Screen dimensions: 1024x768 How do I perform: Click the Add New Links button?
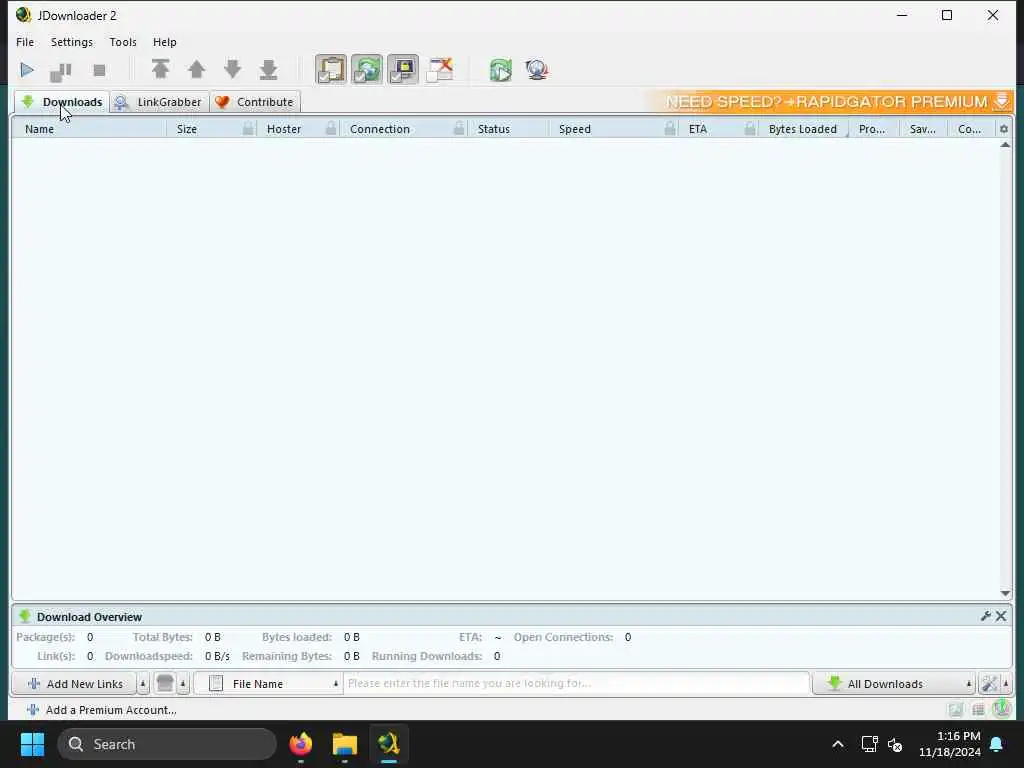(x=74, y=684)
